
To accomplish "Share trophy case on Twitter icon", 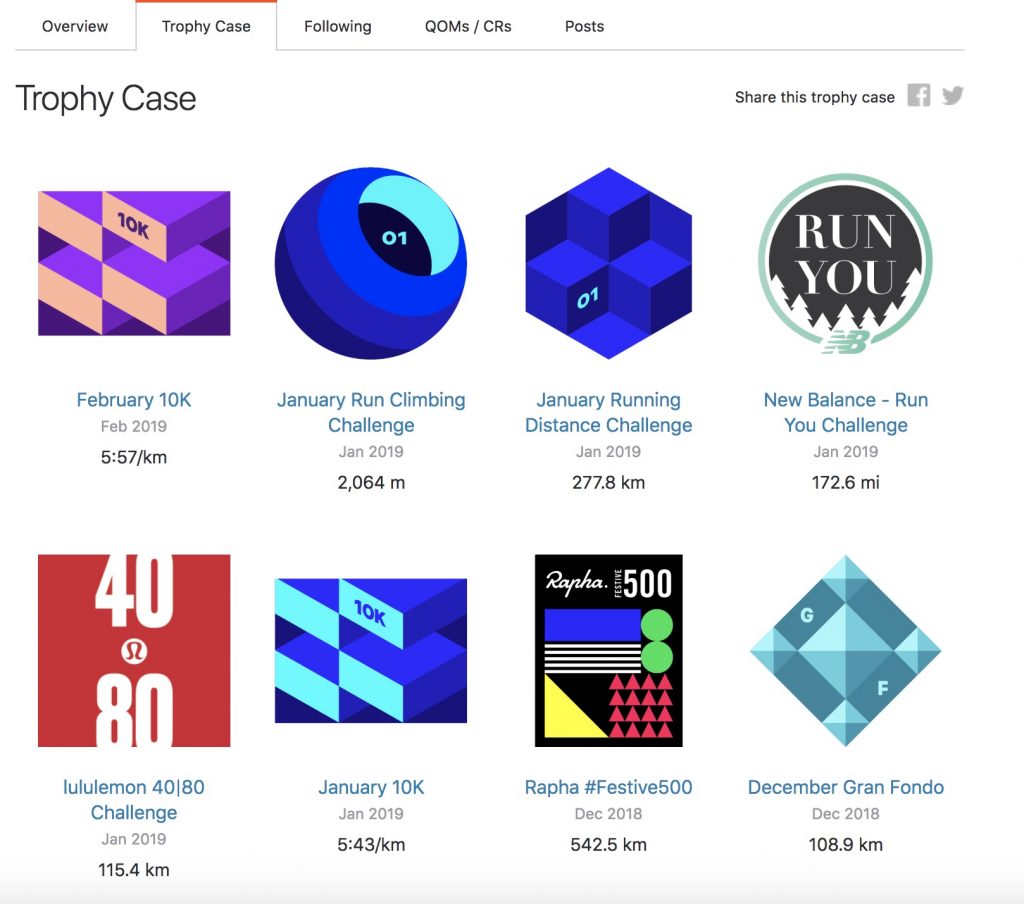I will (953, 95).
